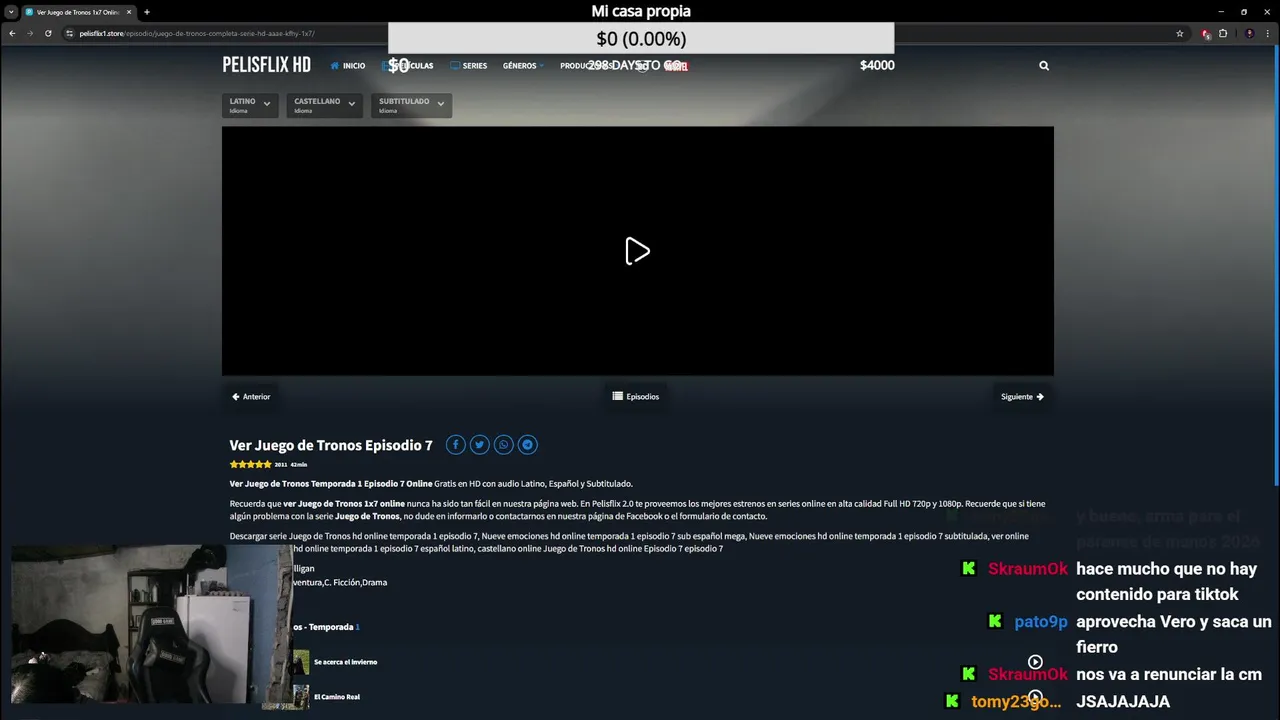Open episode El Camino Real
This screenshot has height=720, width=1280.
pyautogui.click(x=336, y=697)
